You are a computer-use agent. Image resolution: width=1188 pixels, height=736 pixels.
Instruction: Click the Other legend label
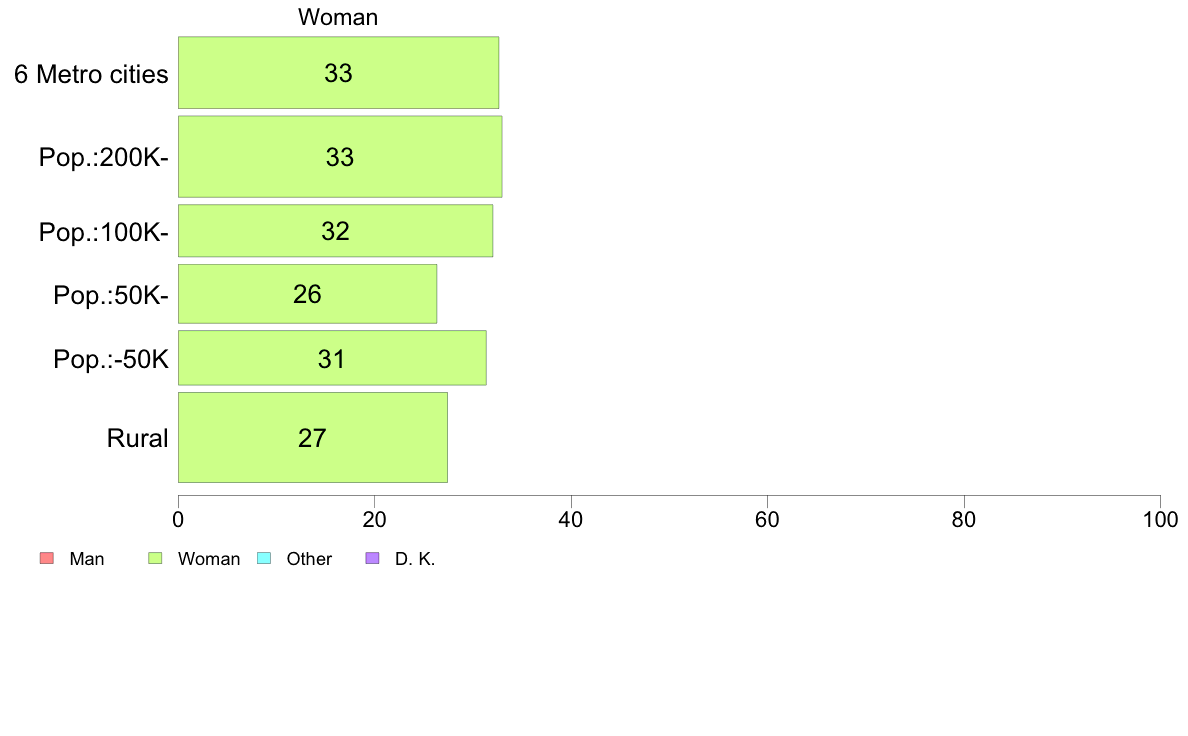309,559
